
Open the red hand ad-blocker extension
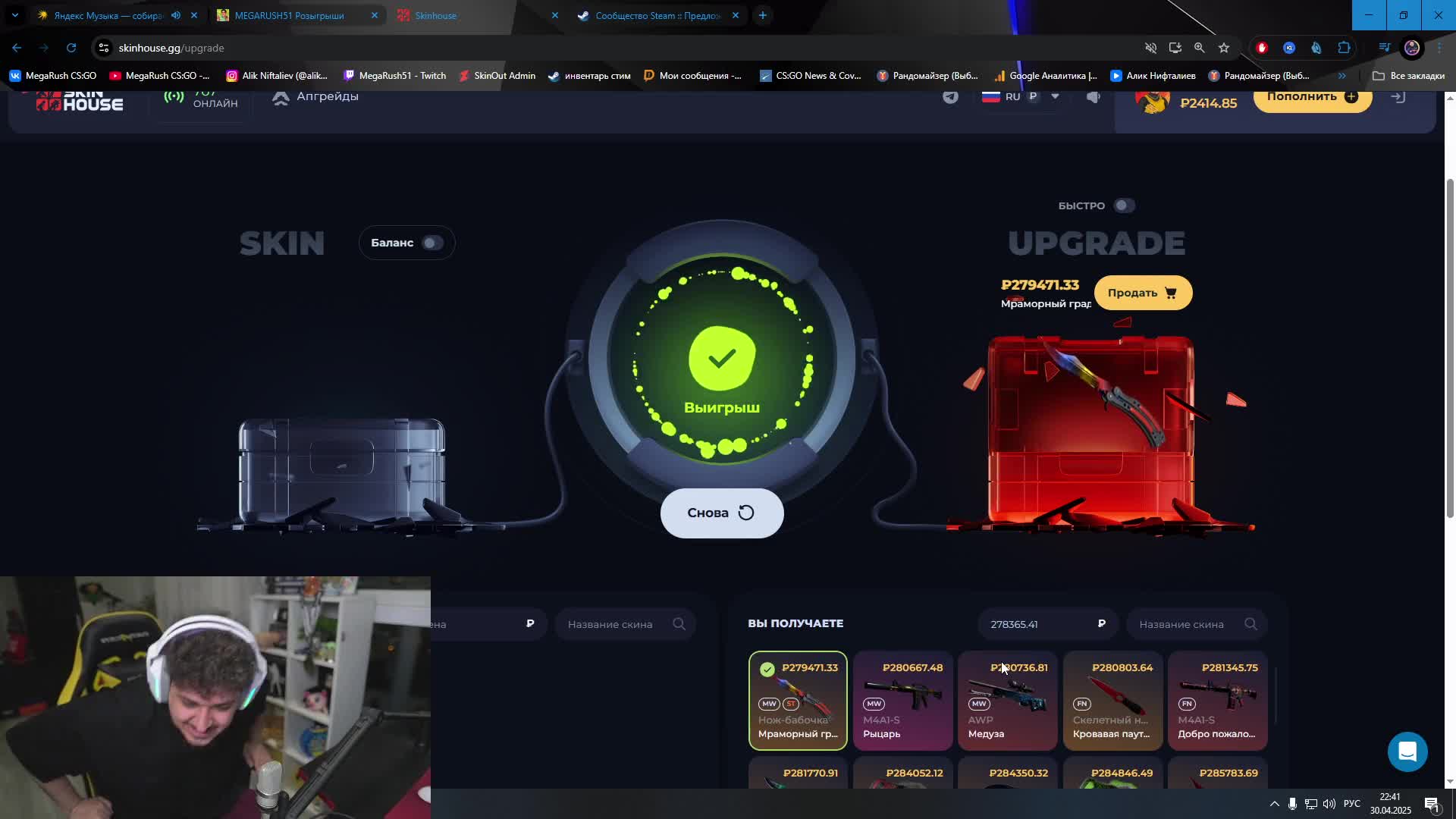1262,48
